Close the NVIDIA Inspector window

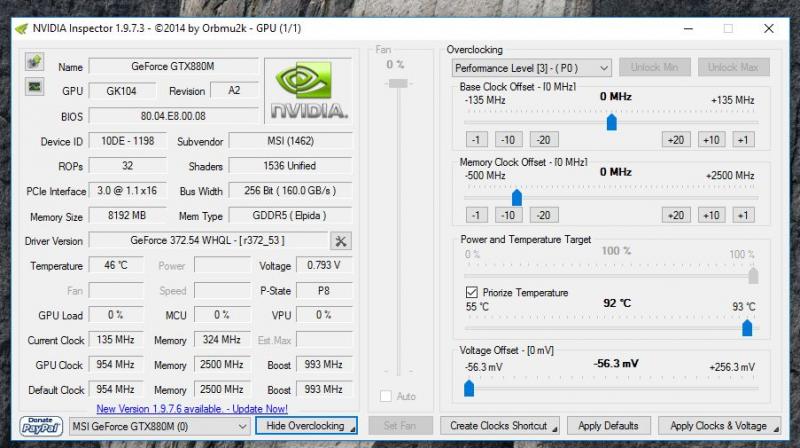tap(768, 29)
